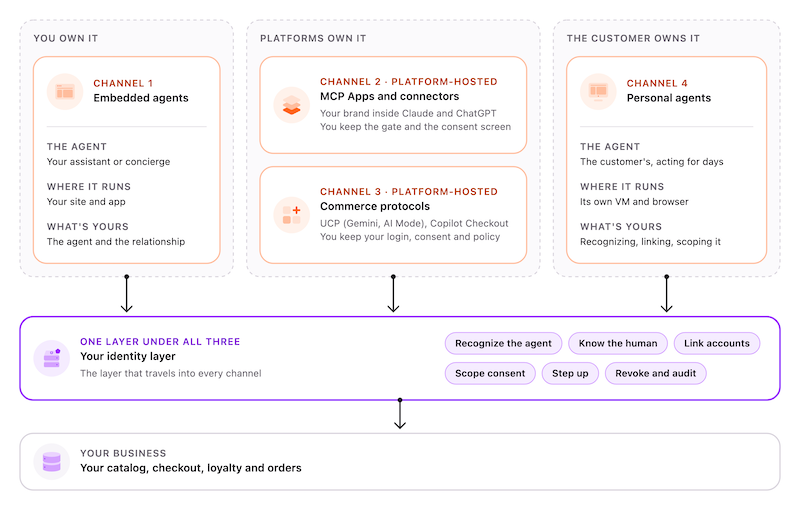Click You keep your login, consent and policy
Screen dimensions: 800x510
click(x=410, y=237)
